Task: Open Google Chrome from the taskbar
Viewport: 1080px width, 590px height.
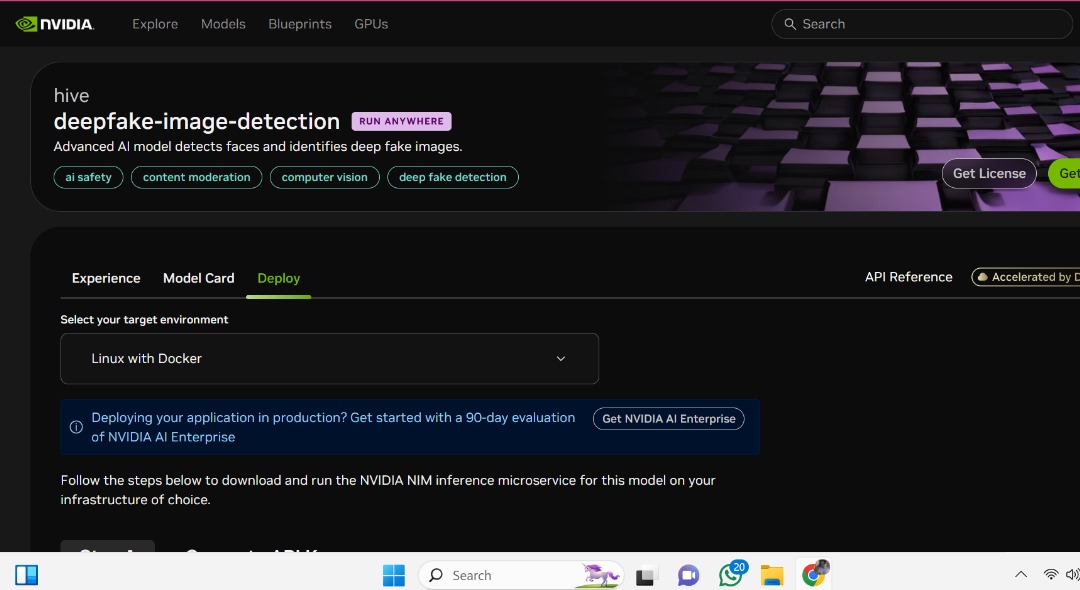Action: pyautogui.click(x=814, y=573)
